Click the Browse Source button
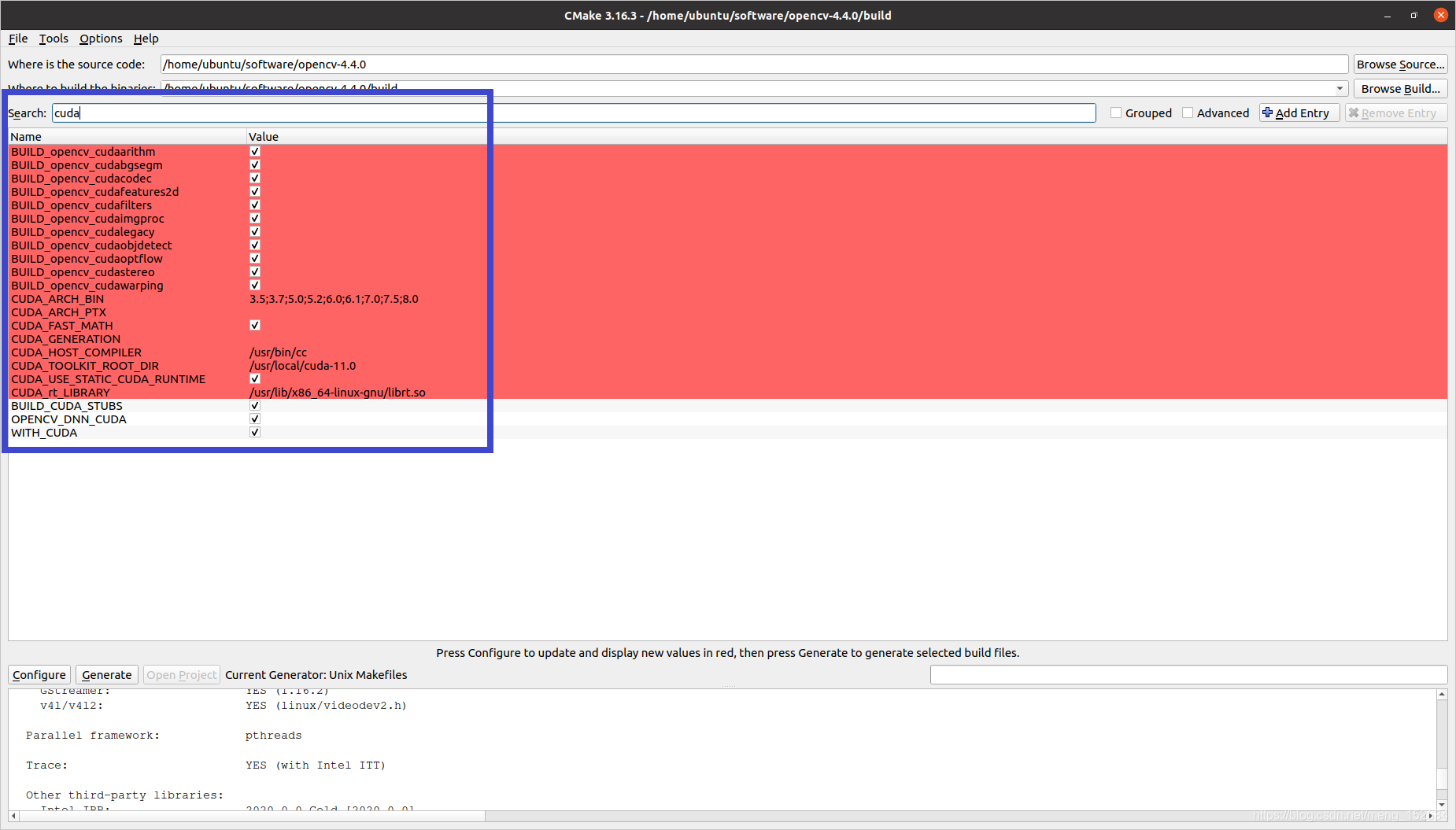Screen dimensions: 1456x830 pos(1400,65)
